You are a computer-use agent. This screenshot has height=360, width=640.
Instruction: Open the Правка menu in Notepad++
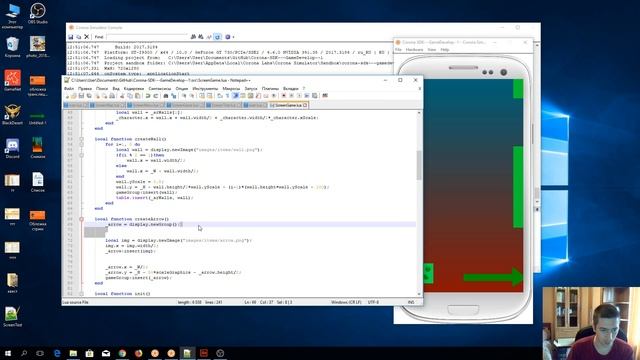click(85, 89)
